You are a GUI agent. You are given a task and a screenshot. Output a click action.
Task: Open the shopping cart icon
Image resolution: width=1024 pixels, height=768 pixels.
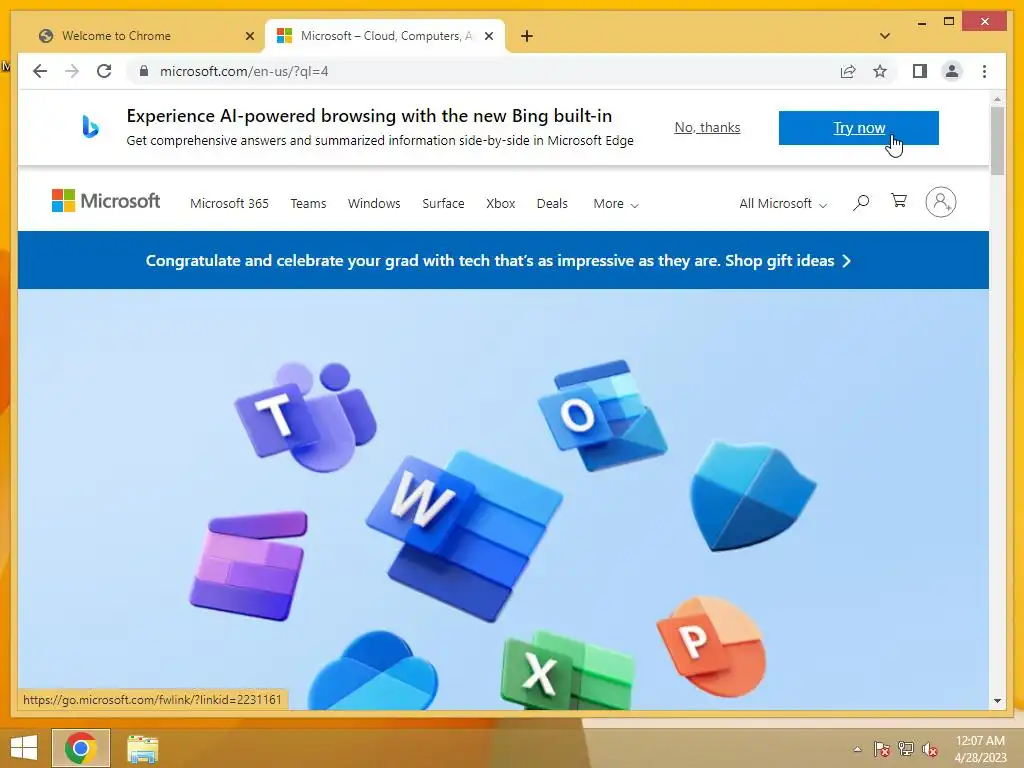pos(899,201)
